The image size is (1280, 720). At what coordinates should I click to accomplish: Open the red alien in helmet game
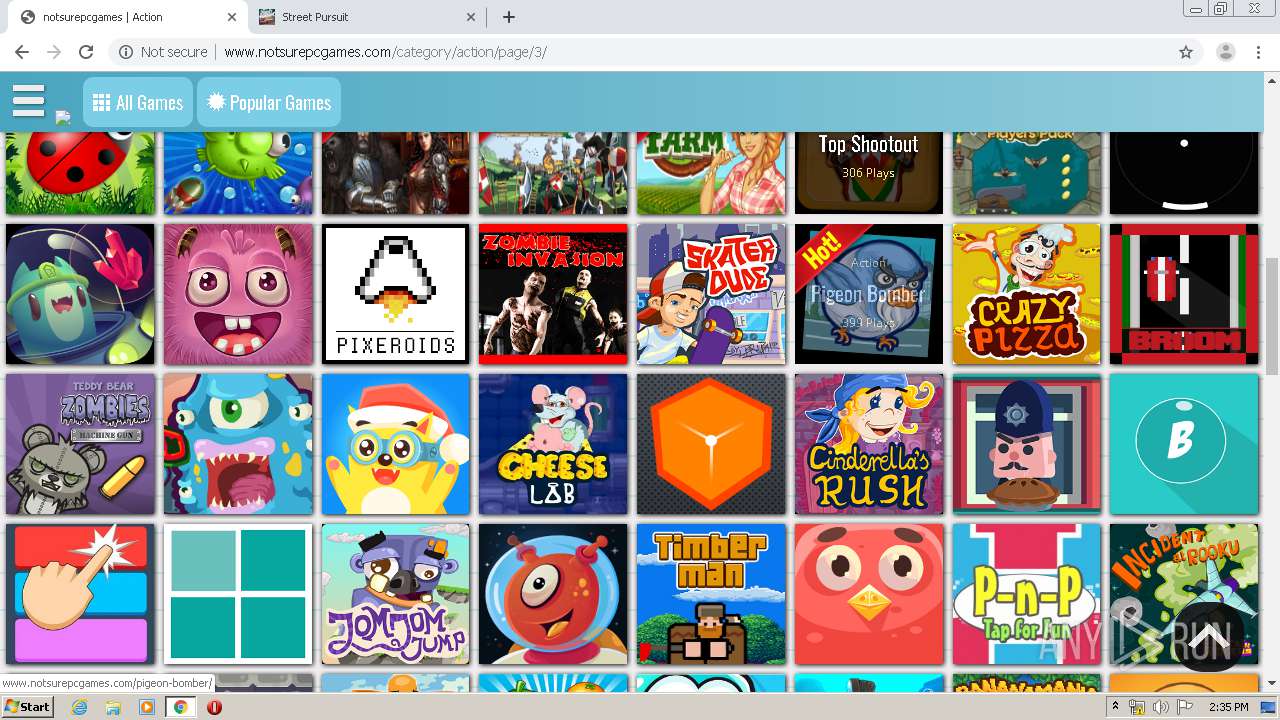click(553, 594)
